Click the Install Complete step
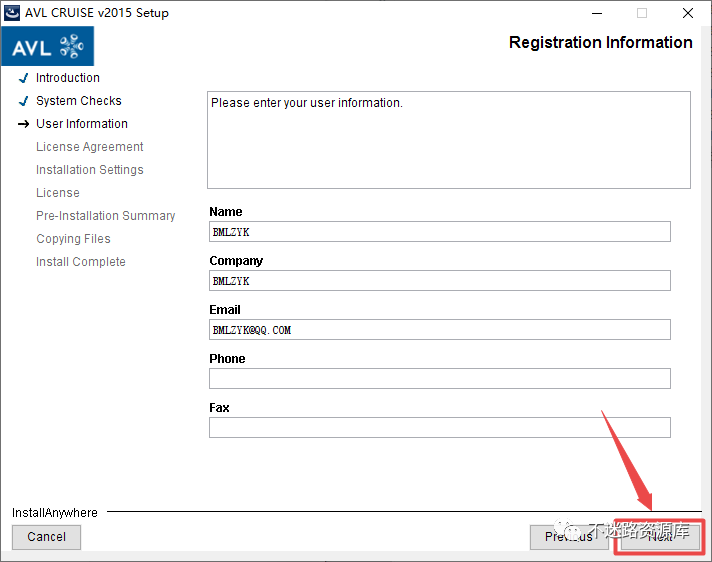Screen dimensions: 712x562 (81, 262)
